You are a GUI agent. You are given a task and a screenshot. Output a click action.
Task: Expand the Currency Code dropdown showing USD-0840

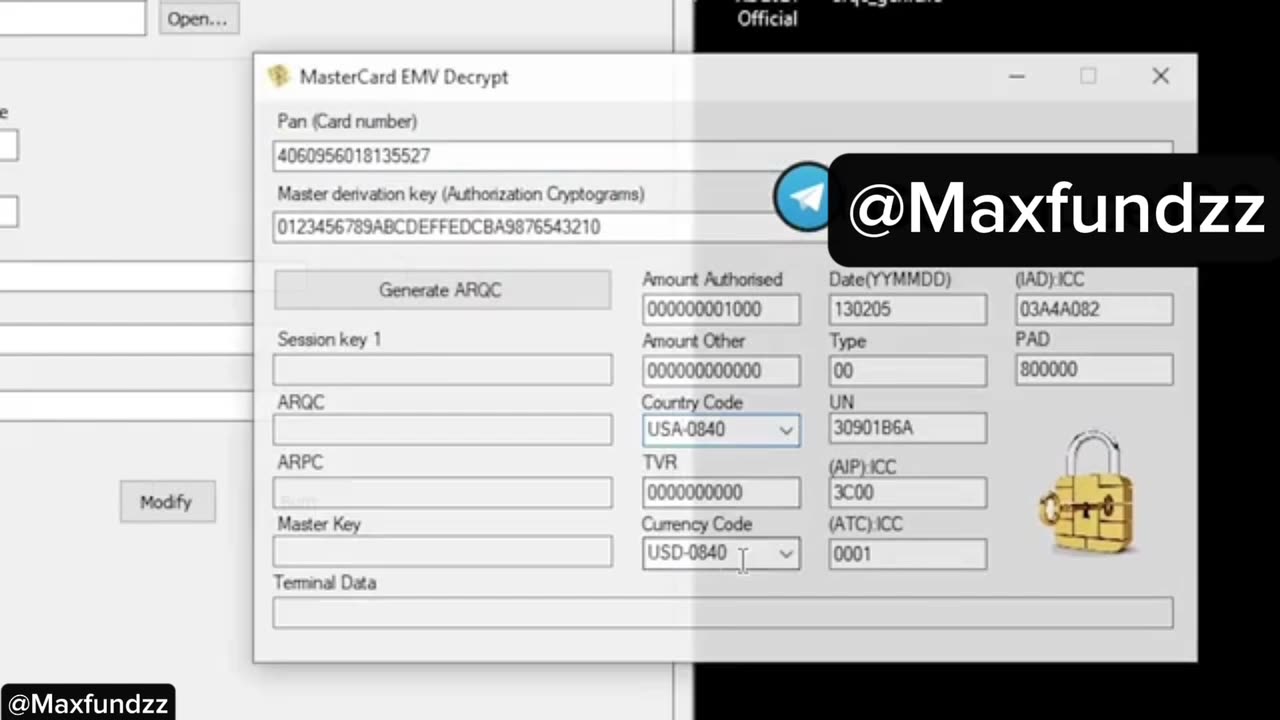click(721, 553)
